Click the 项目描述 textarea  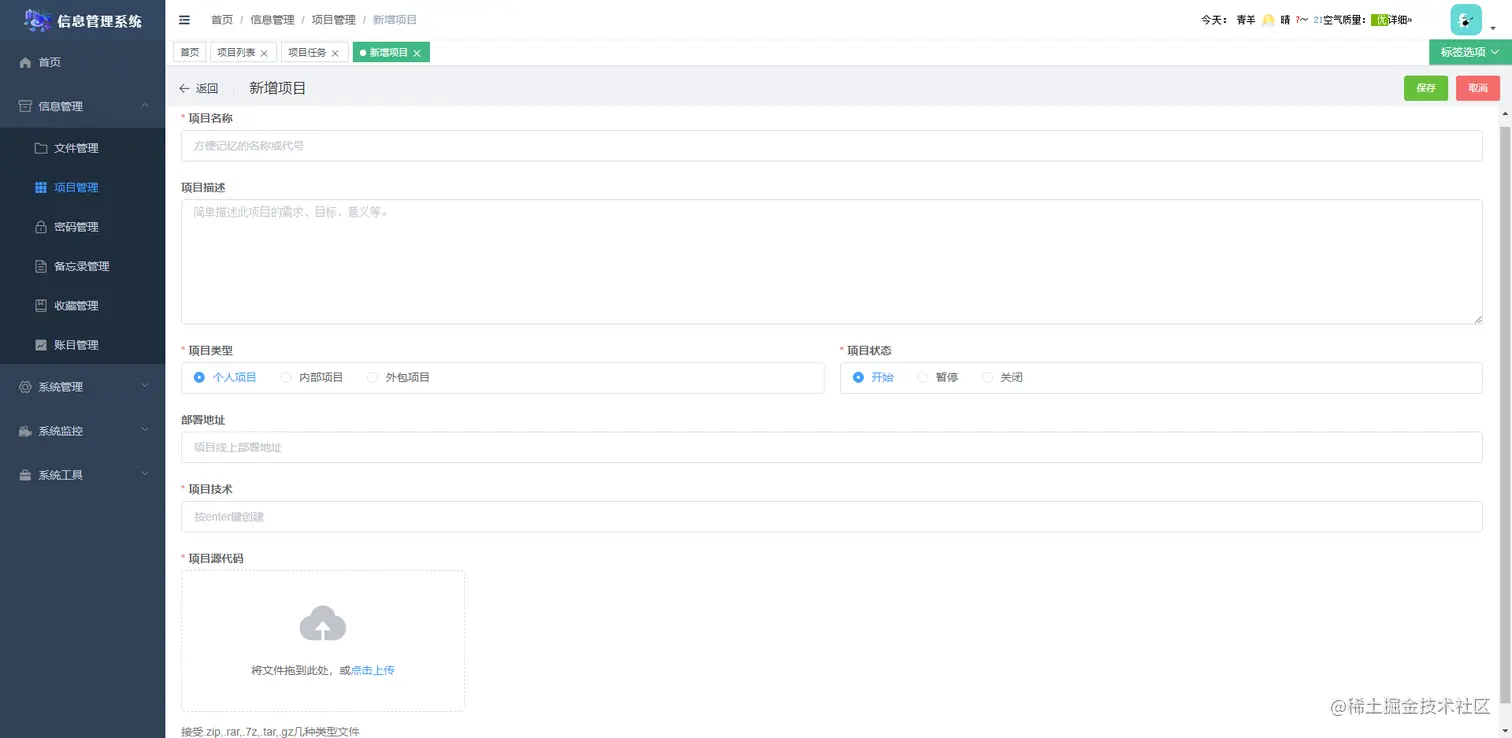[x=831, y=261]
